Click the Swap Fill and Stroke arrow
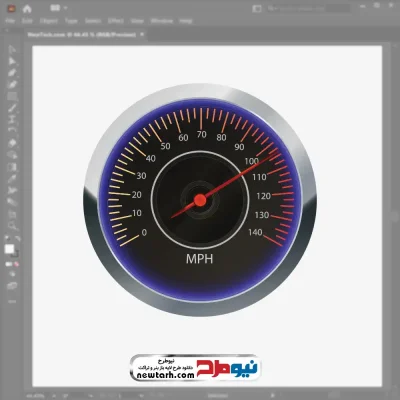The height and width of the screenshot is (400, 400). [17, 239]
